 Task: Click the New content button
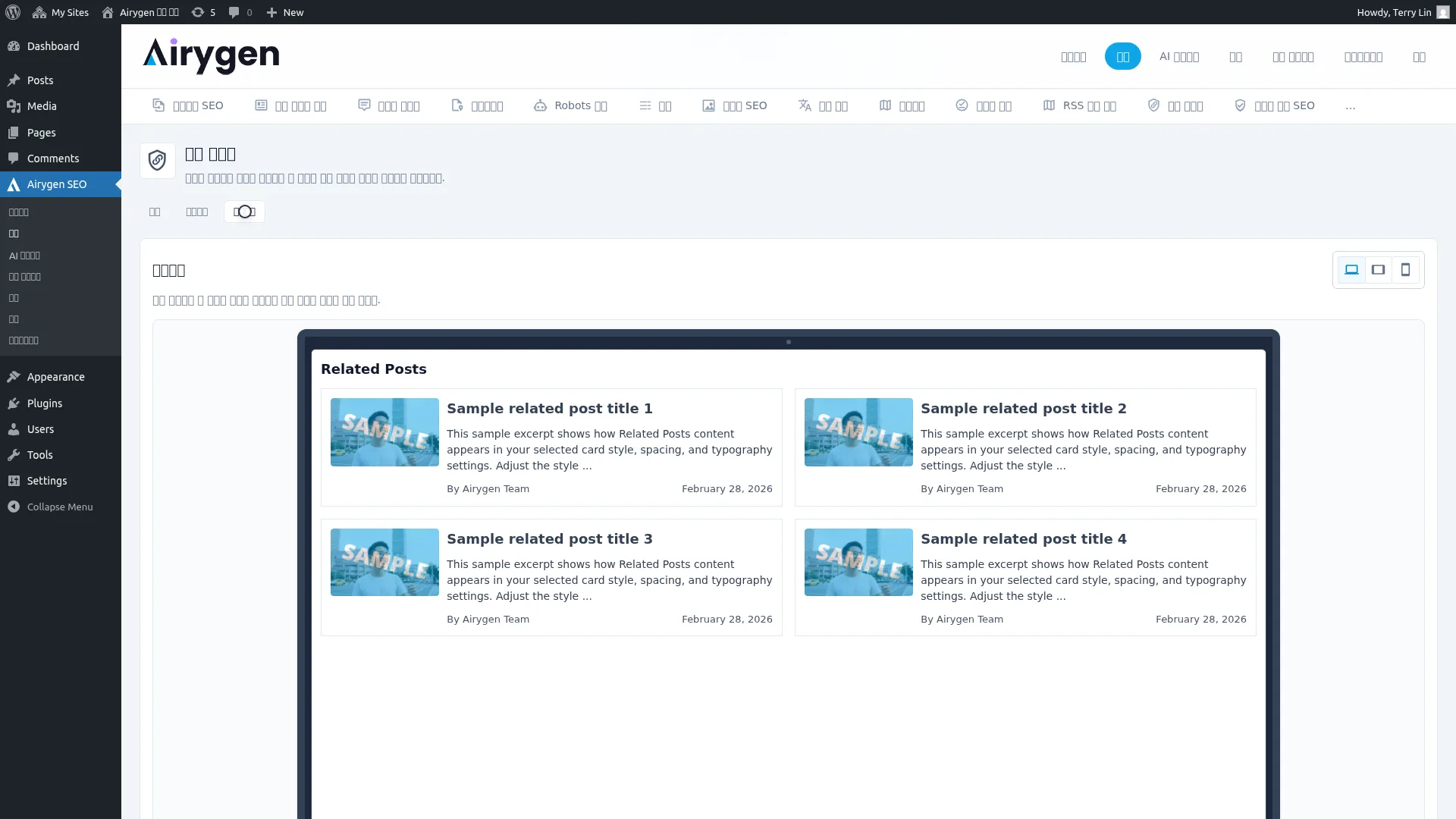[285, 12]
